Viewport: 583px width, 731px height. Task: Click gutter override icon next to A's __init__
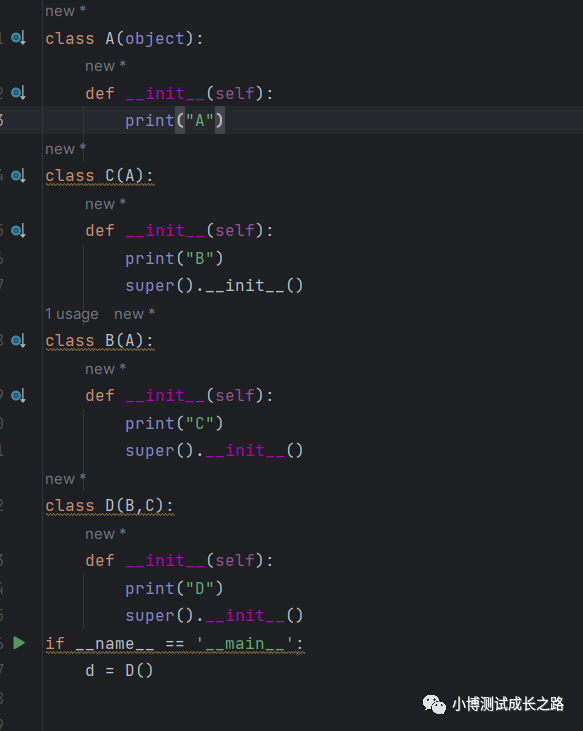(18, 93)
